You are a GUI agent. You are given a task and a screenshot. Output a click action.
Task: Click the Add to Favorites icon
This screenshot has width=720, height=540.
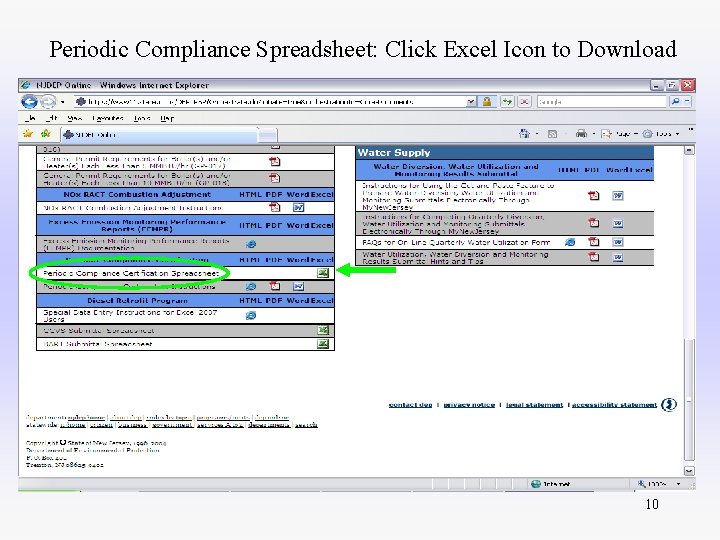45,134
